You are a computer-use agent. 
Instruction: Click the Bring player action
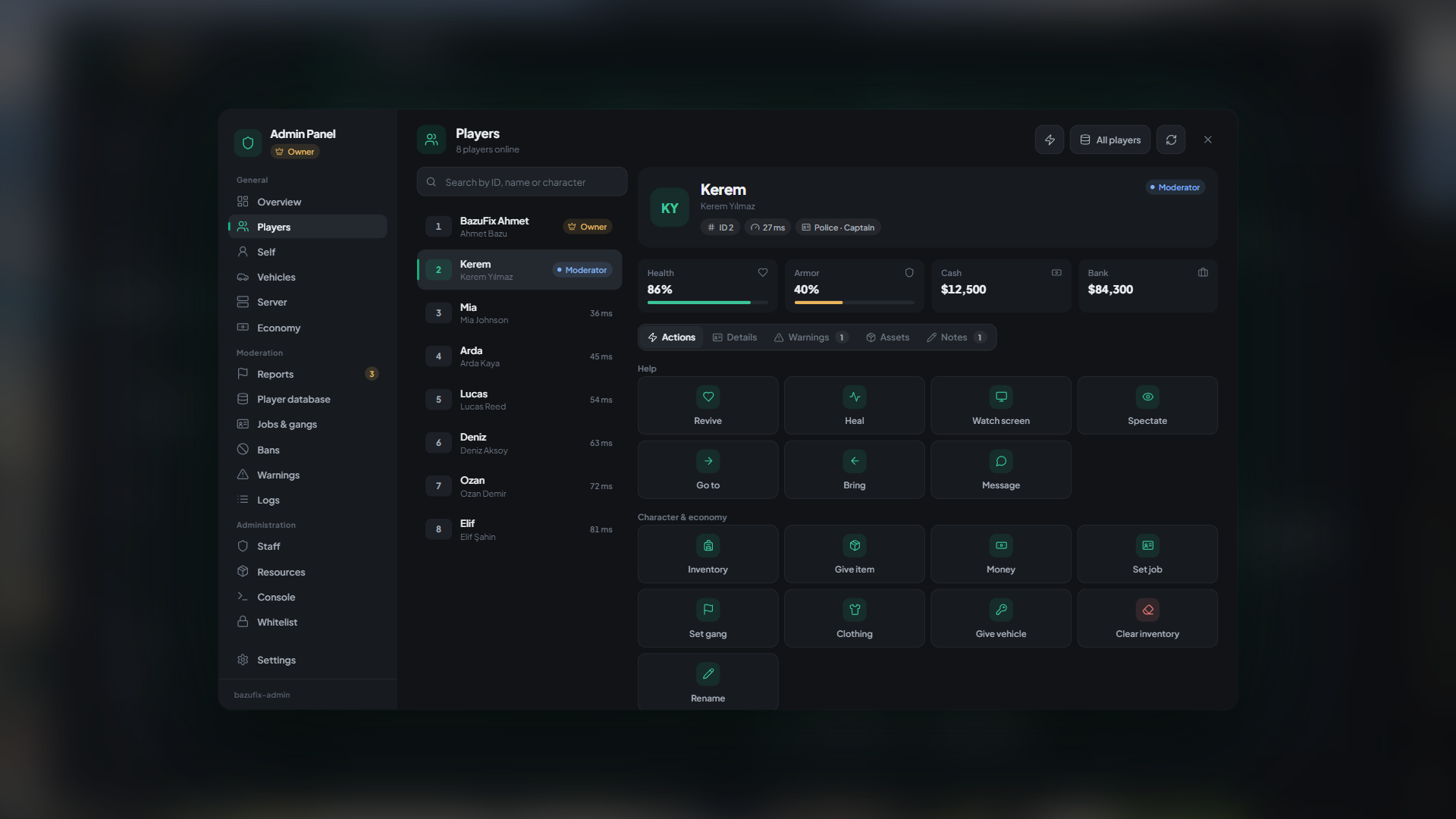point(854,470)
